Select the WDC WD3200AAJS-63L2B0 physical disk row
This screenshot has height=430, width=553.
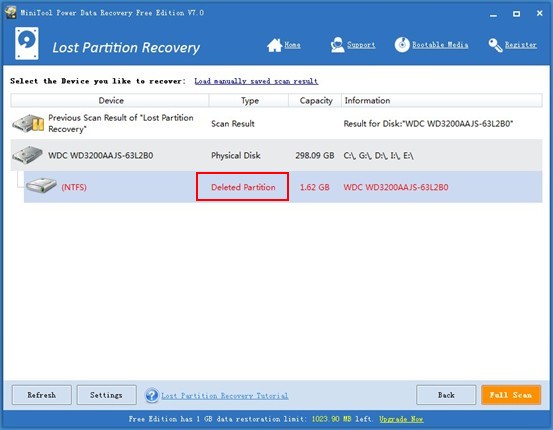tap(276, 155)
